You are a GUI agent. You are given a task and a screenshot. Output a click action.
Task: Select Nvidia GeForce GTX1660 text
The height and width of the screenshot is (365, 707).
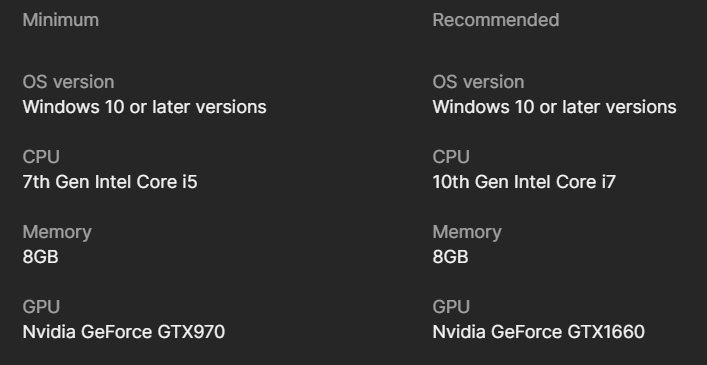coord(538,332)
